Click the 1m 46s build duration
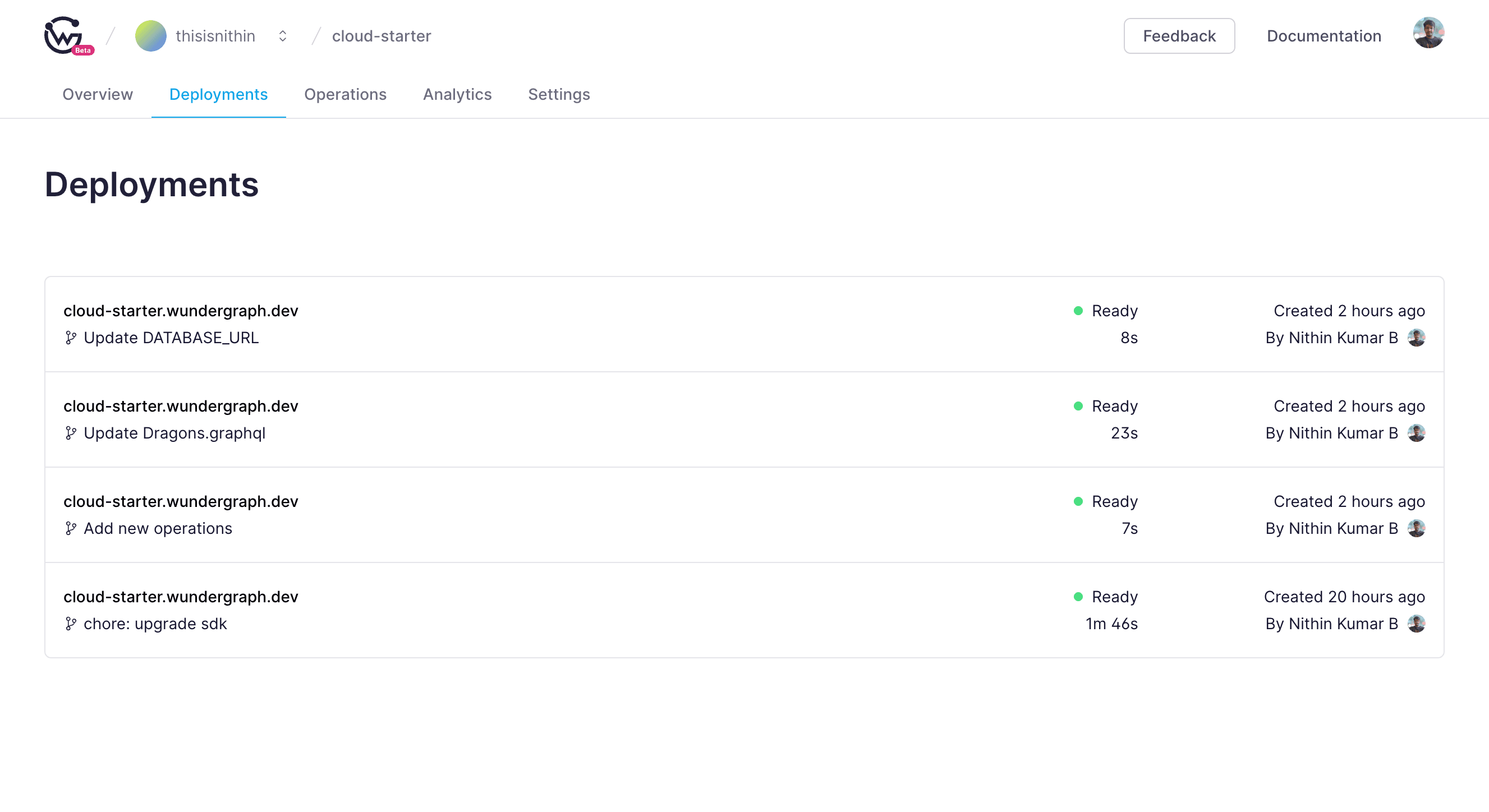1489x812 pixels. 1111,624
